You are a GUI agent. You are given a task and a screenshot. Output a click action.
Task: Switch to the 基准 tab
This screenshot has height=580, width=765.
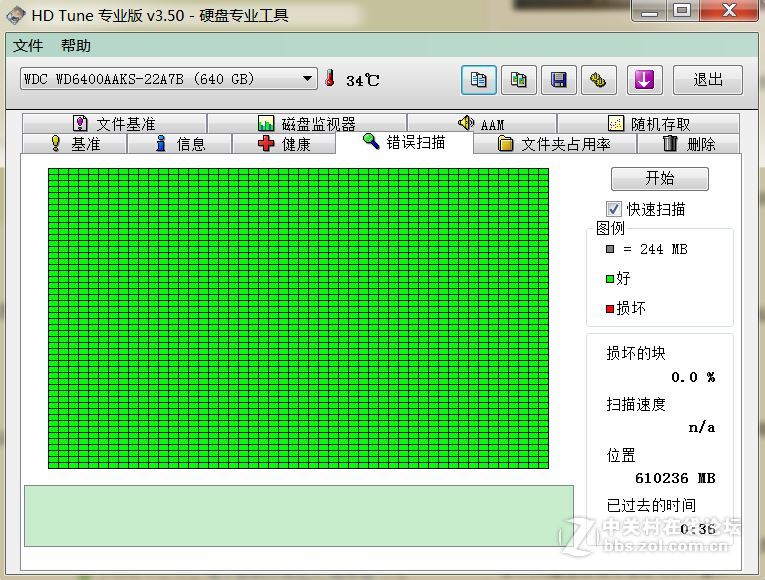point(75,144)
